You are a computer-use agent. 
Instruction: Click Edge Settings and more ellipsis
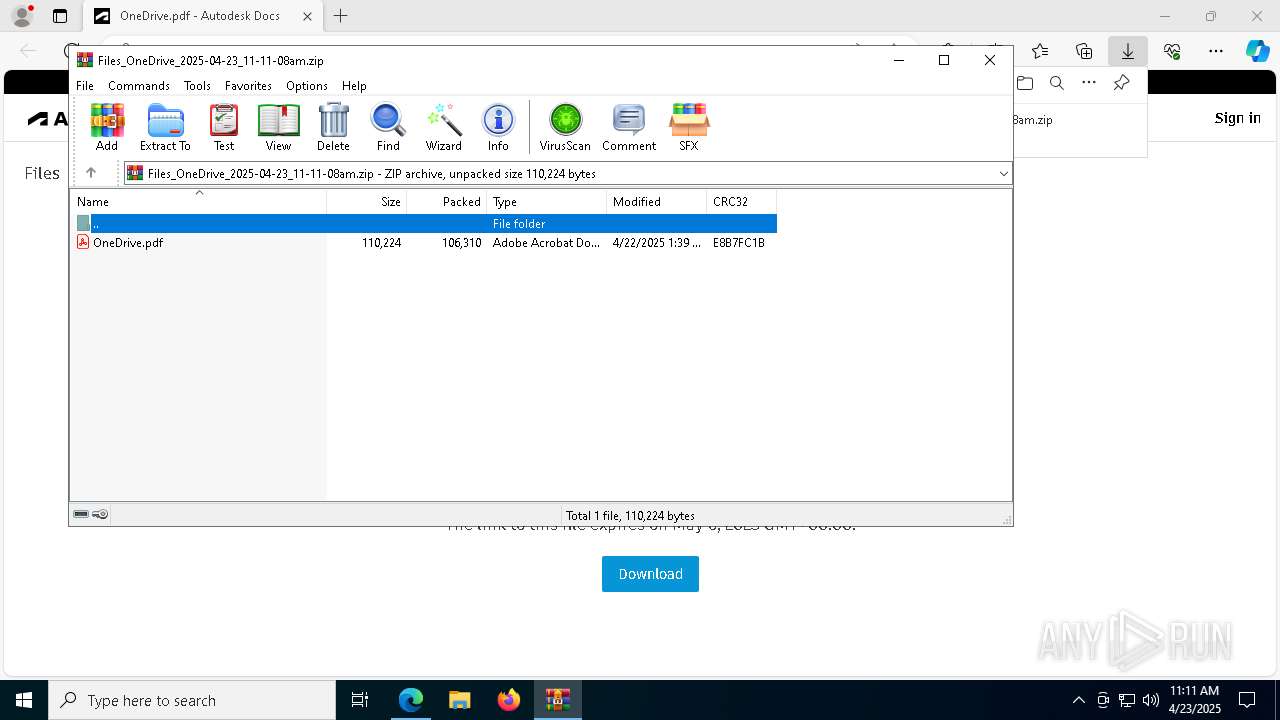pyautogui.click(x=1216, y=51)
